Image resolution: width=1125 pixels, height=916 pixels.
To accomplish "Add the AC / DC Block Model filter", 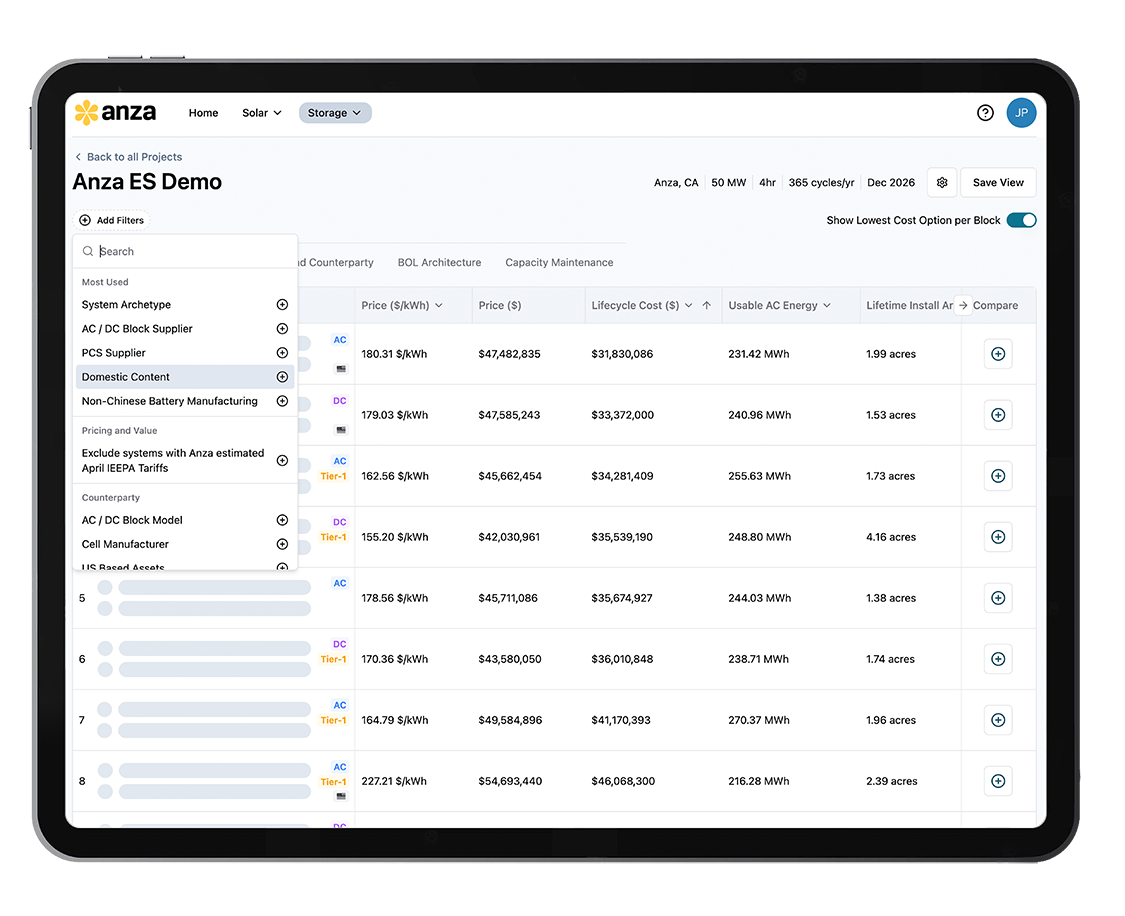I will 283,520.
